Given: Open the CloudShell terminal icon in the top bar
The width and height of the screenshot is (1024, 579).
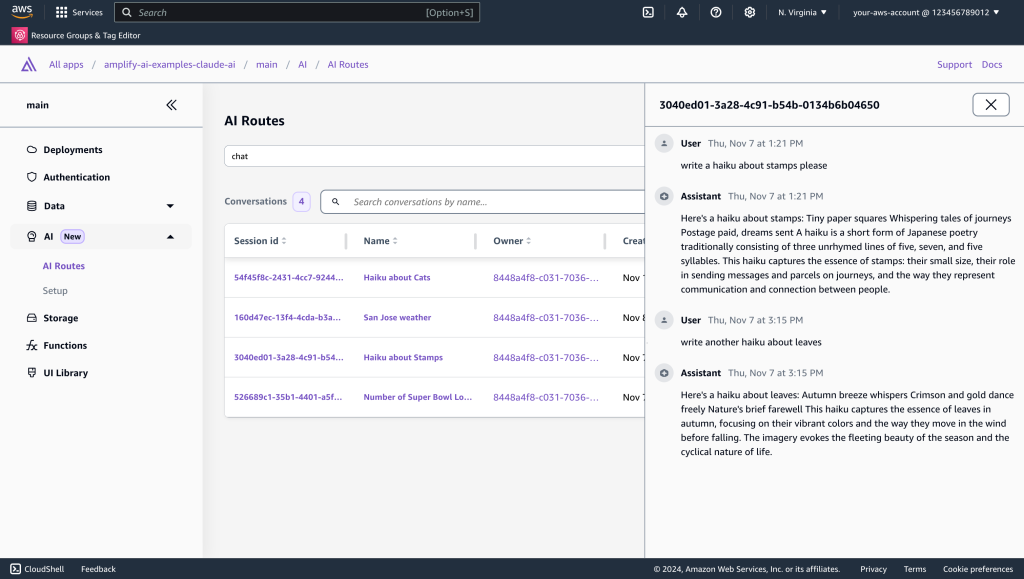Looking at the screenshot, I should pos(648,12).
